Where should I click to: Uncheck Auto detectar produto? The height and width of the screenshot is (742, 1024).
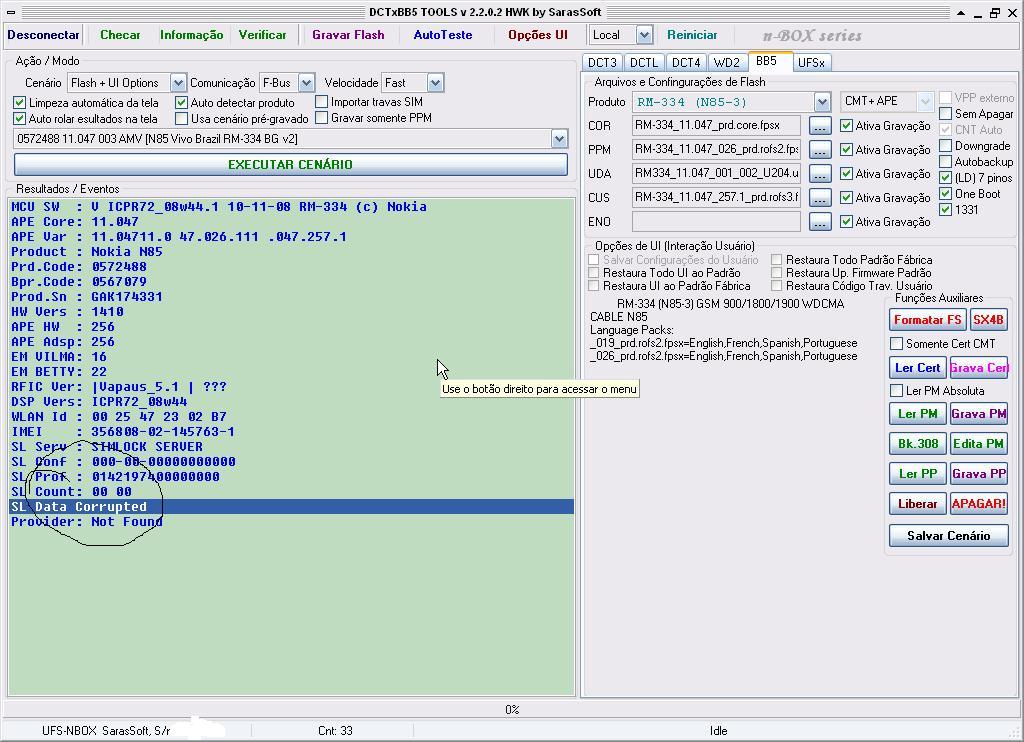pos(182,103)
